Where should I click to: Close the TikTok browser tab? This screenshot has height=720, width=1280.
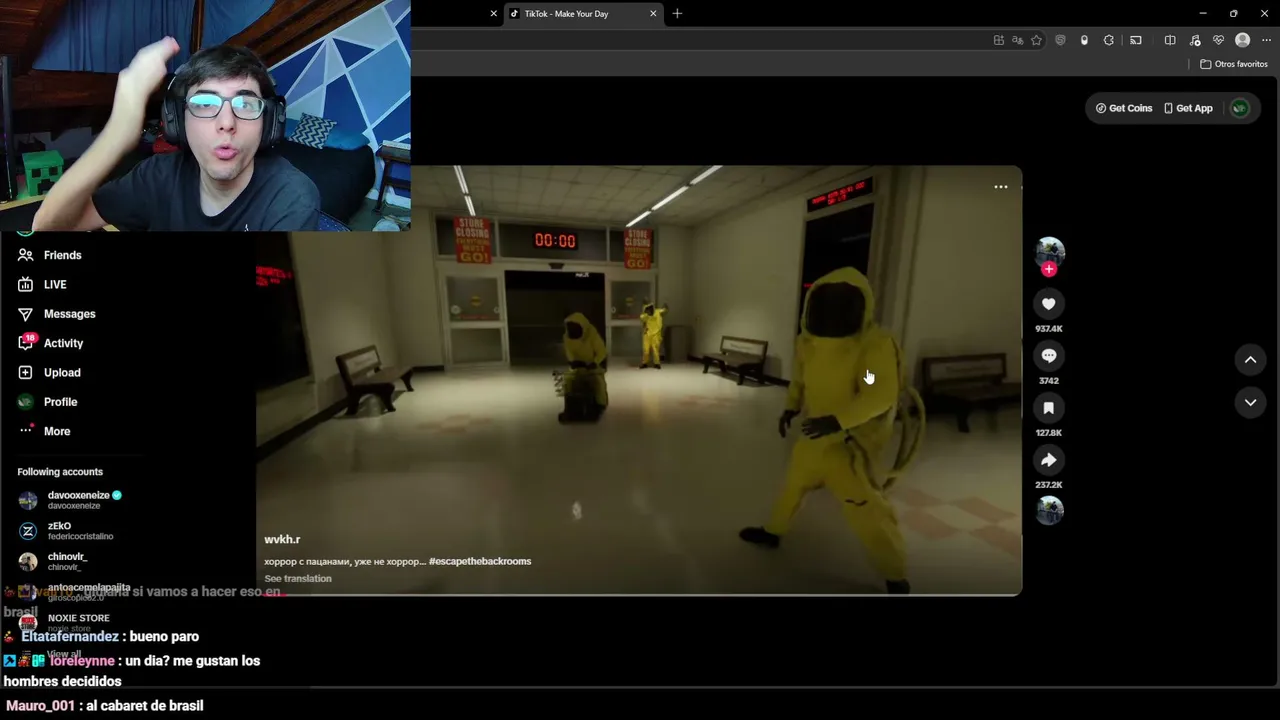coord(654,14)
